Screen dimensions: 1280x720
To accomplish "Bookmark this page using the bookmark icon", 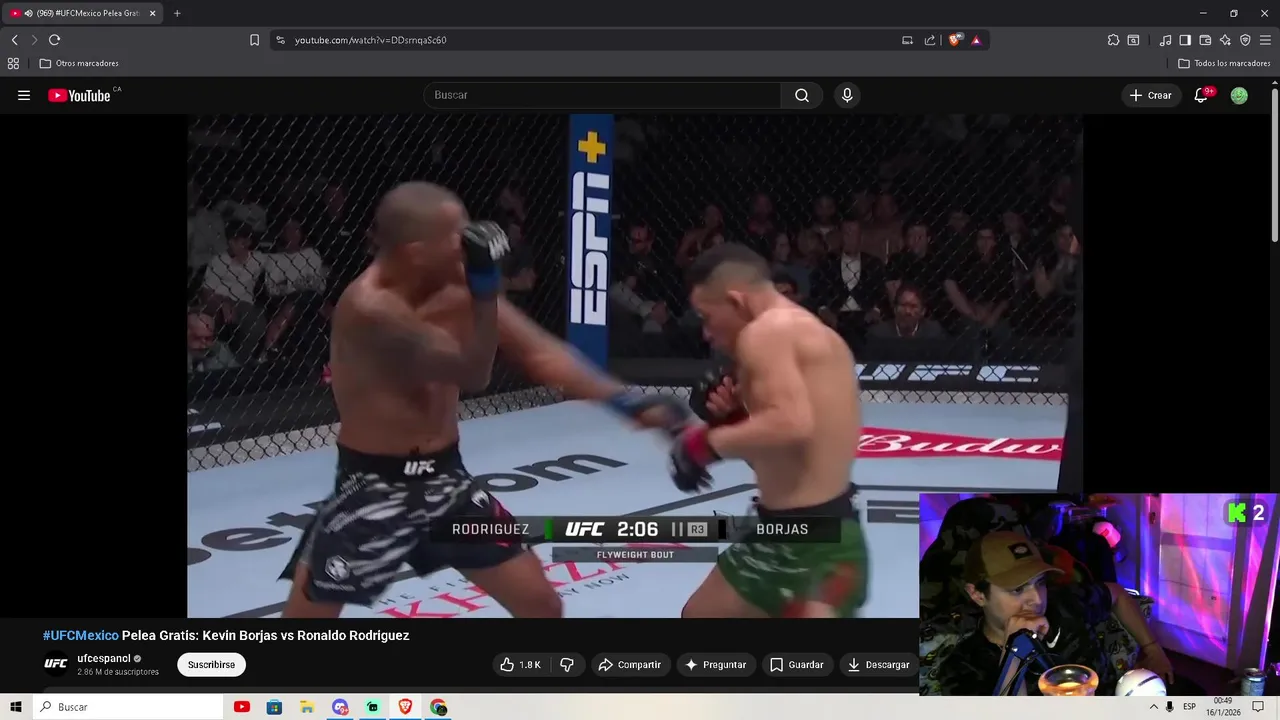I will [254, 40].
